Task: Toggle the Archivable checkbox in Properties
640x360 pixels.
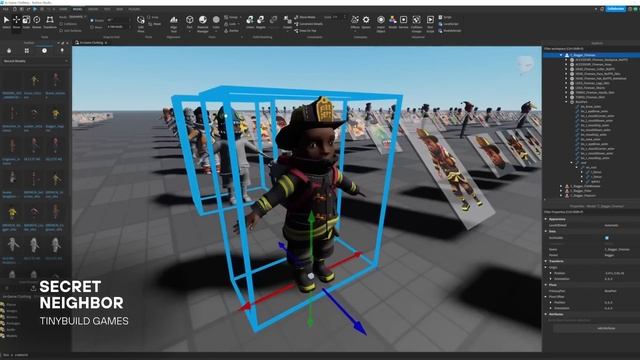Action: pyautogui.click(x=607, y=238)
